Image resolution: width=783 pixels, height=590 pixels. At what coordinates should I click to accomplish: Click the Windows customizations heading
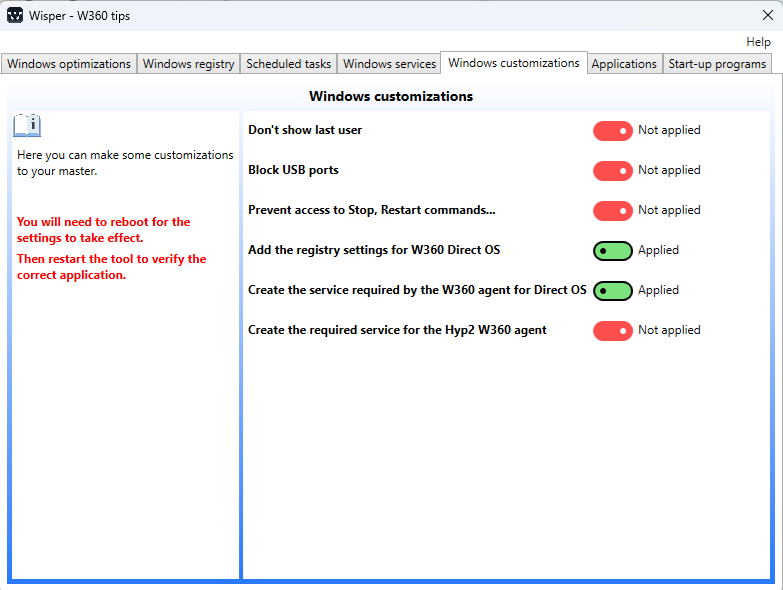tap(391, 96)
